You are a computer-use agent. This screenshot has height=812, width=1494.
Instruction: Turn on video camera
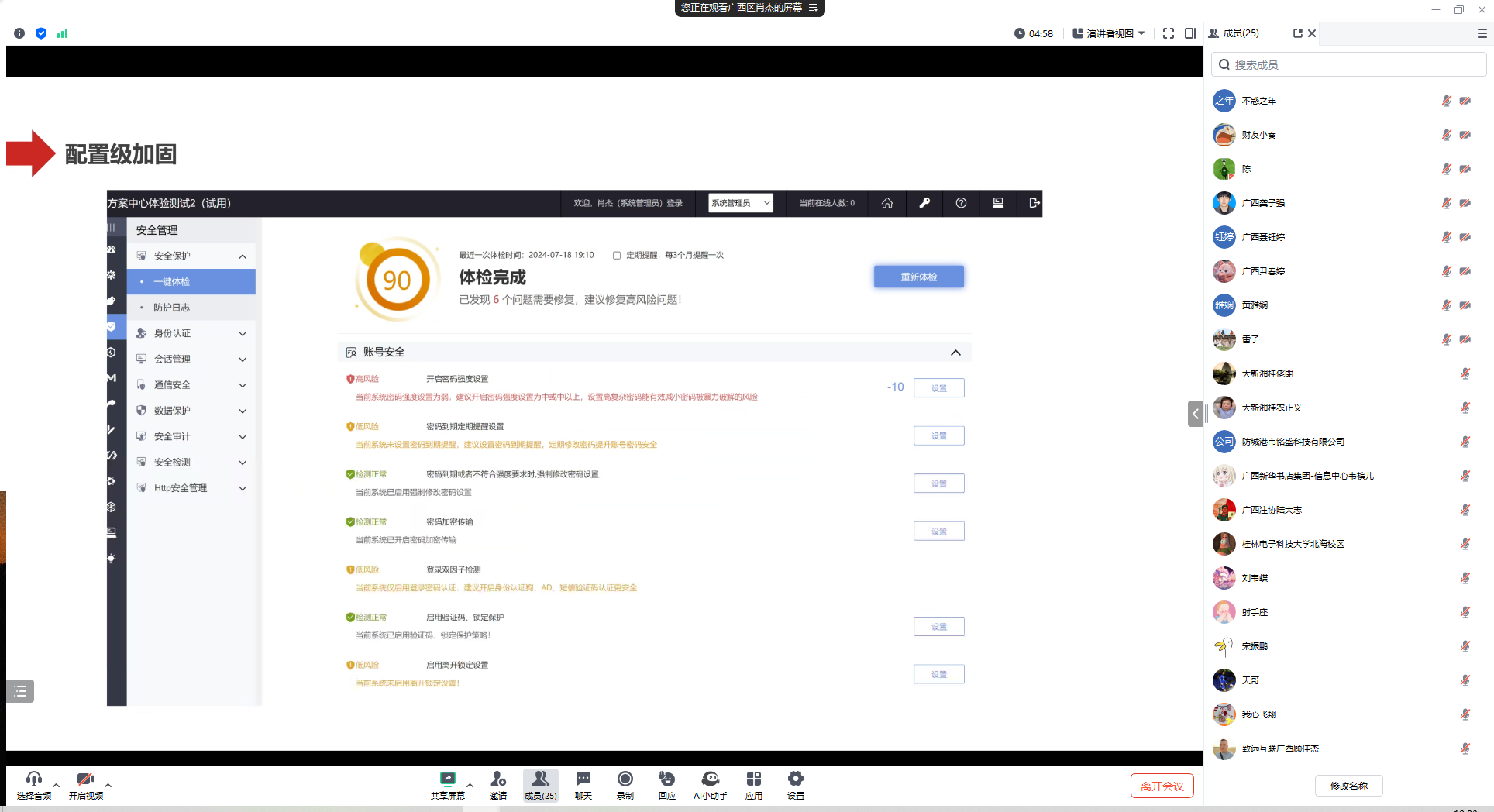(85, 784)
